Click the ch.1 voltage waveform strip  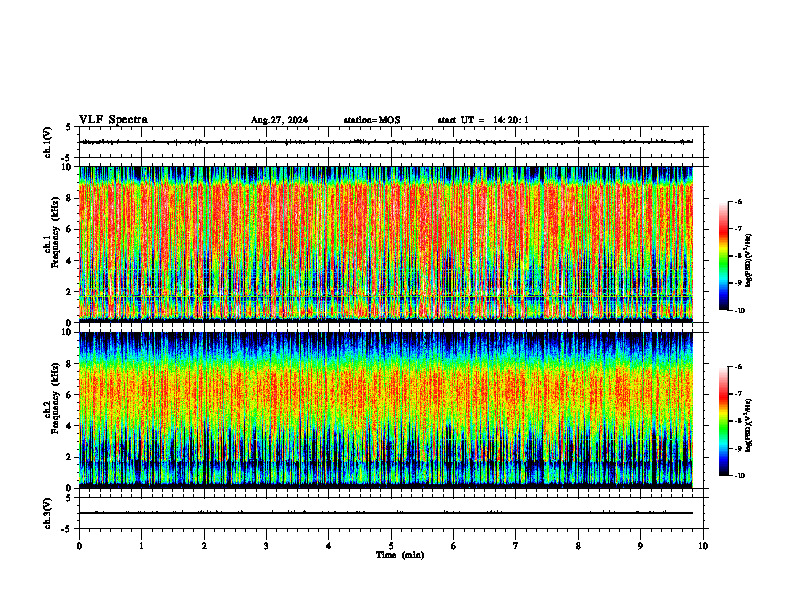pos(386,142)
